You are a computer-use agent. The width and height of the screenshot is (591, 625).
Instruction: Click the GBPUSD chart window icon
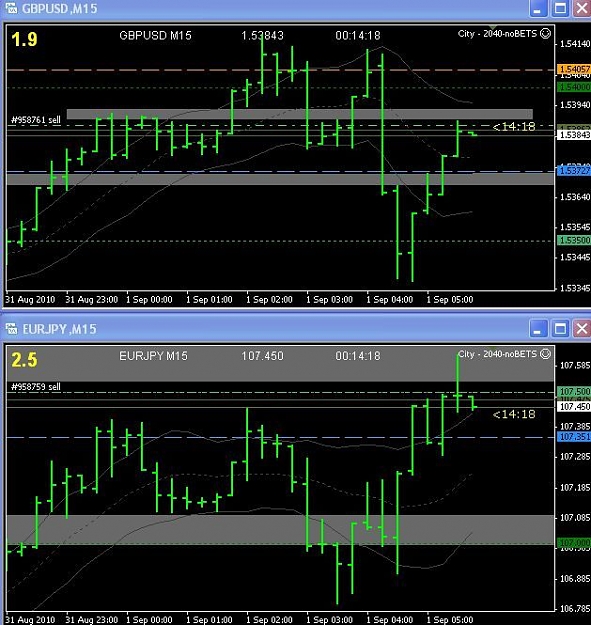pos(11,8)
